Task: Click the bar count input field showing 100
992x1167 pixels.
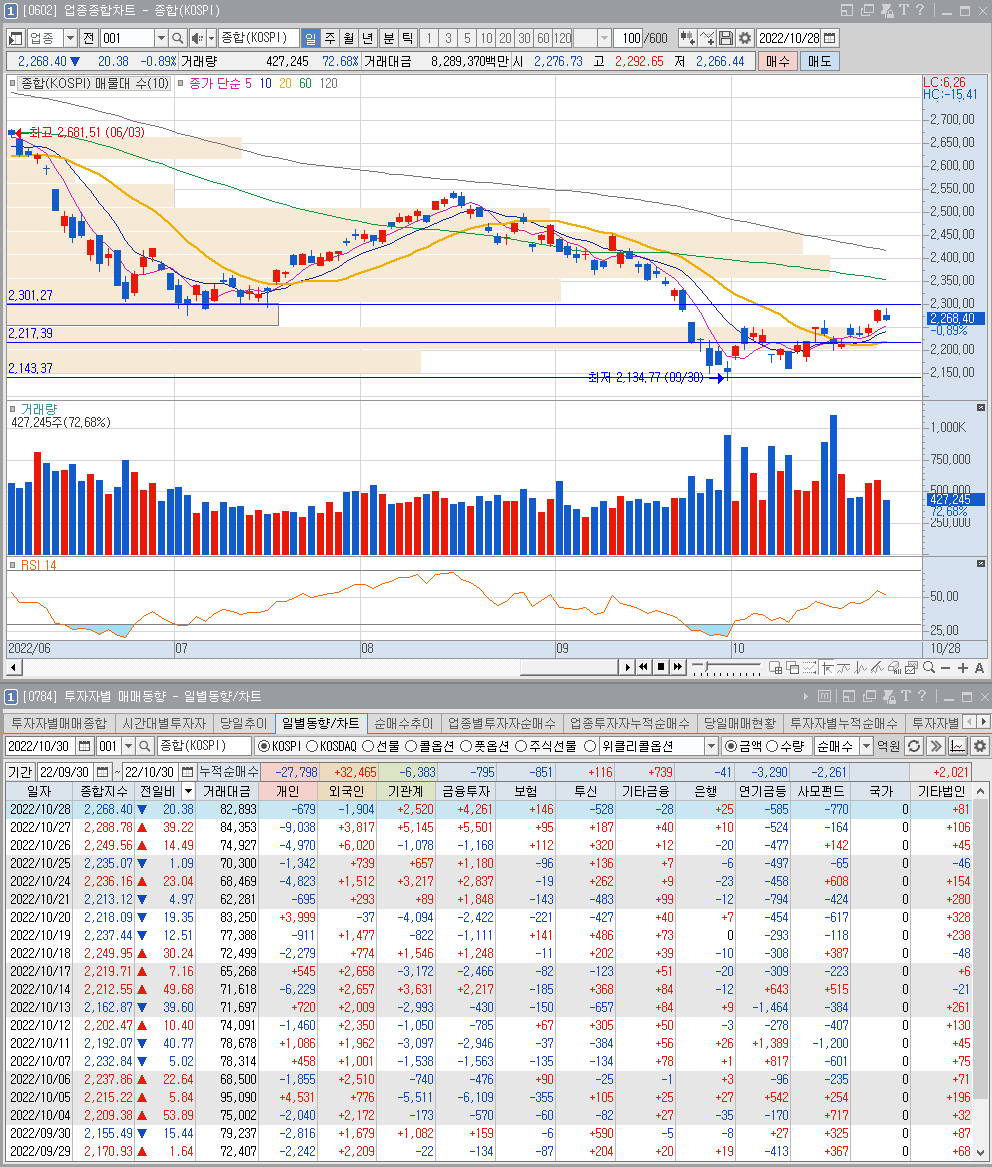Action: [x=628, y=38]
